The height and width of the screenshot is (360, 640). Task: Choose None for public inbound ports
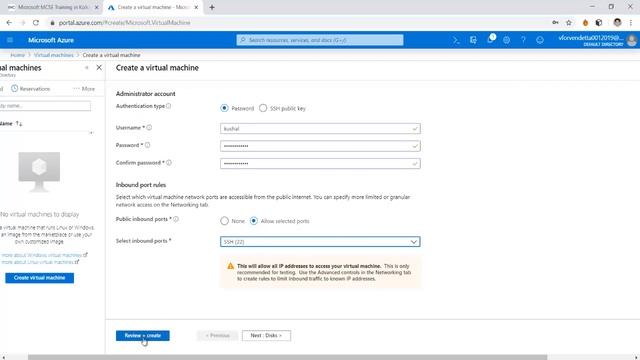coord(224,221)
